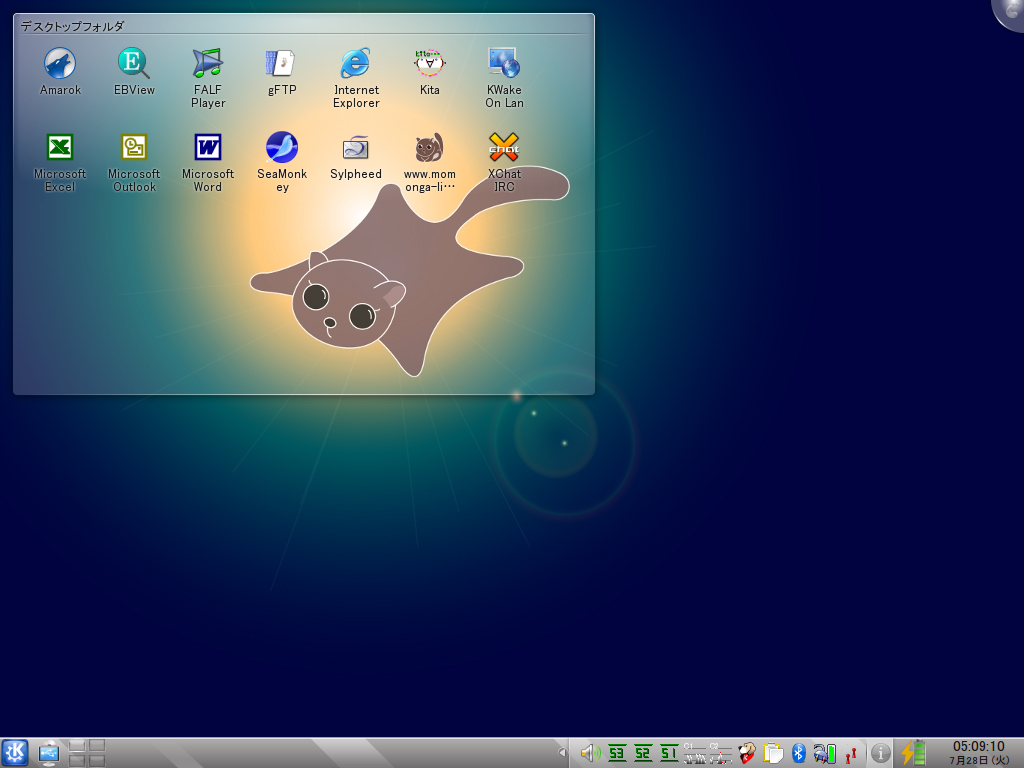Switch to top-right virtual desktop in pager
Viewport: 1024px width, 768px height.
click(x=97, y=745)
